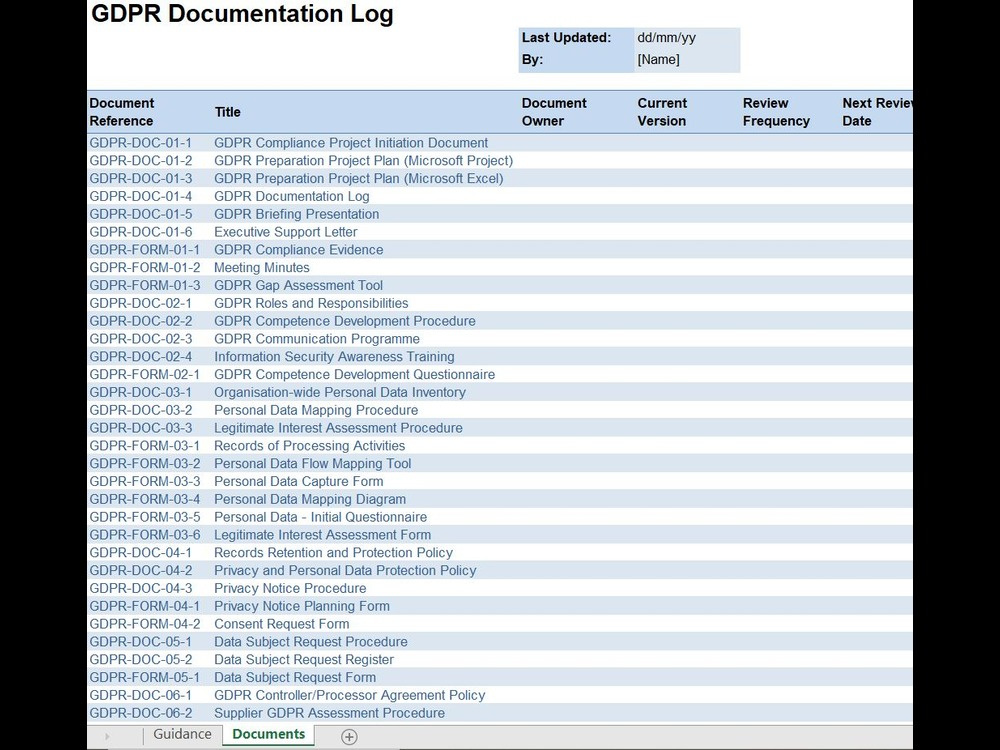
Task: Select the [Name] cell beside By
Action: point(687,60)
